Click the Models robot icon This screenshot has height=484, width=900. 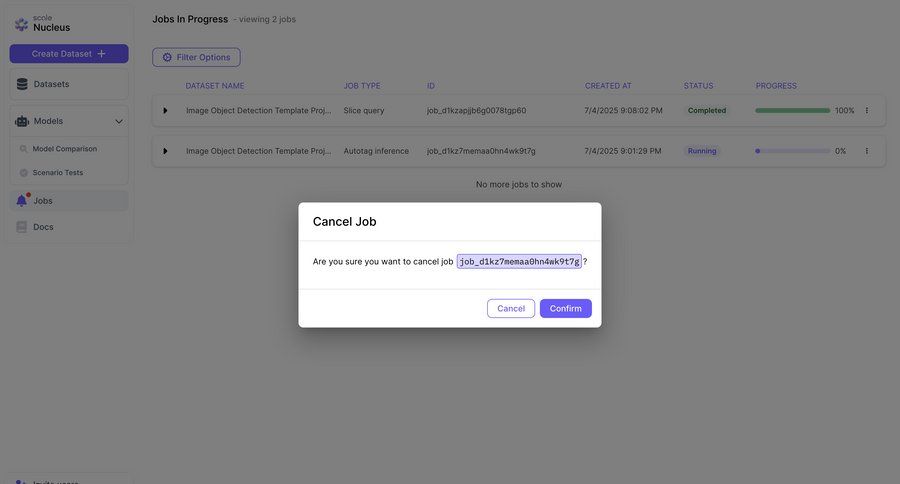22,121
